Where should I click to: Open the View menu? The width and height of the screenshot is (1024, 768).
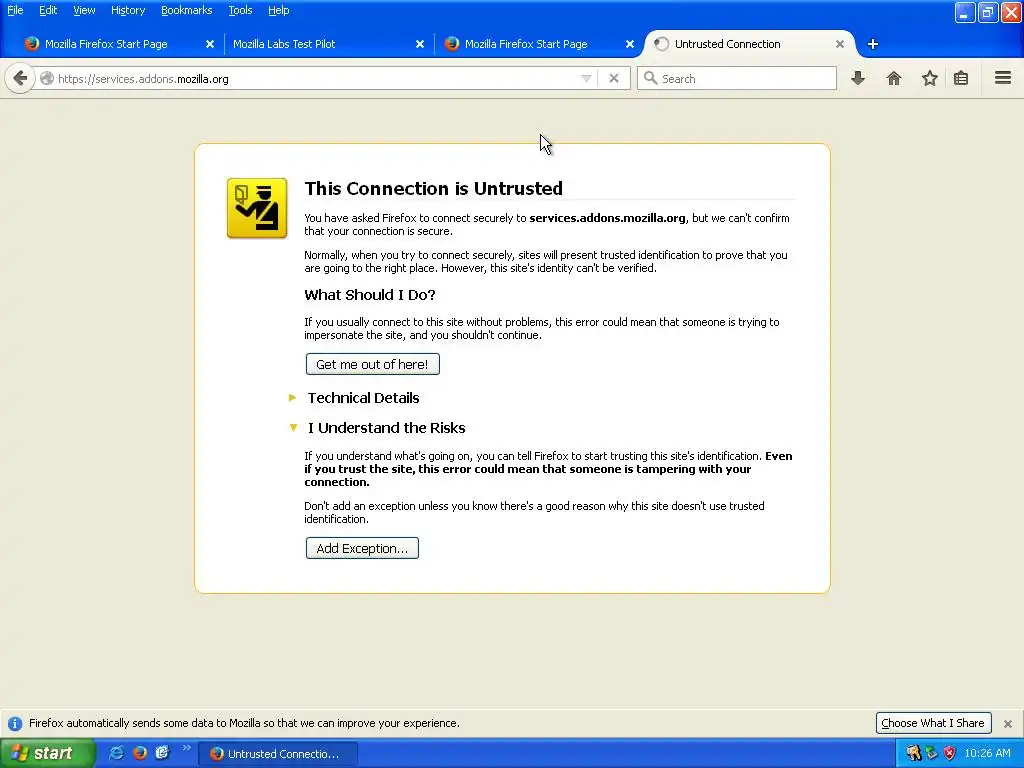coord(84,10)
